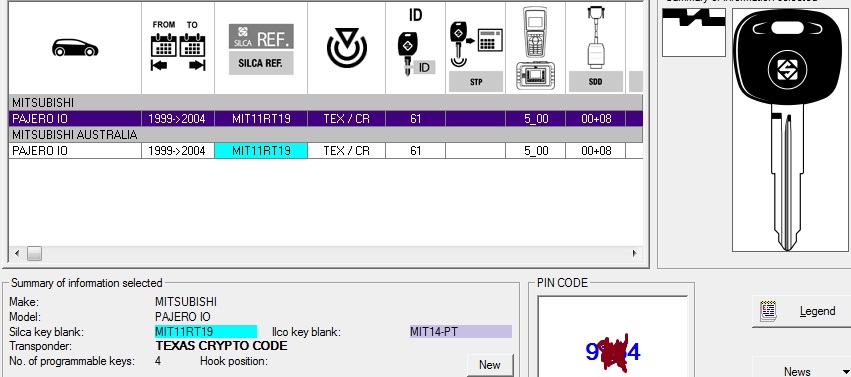Click the key profile thumbnail image

(x=694, y=32)
